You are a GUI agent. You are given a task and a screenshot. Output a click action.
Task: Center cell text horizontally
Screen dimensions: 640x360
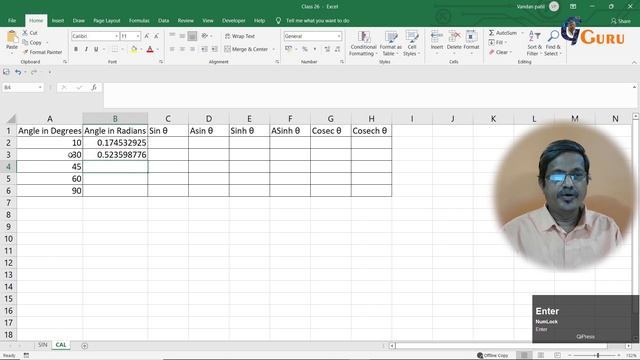tap(182, 49)
